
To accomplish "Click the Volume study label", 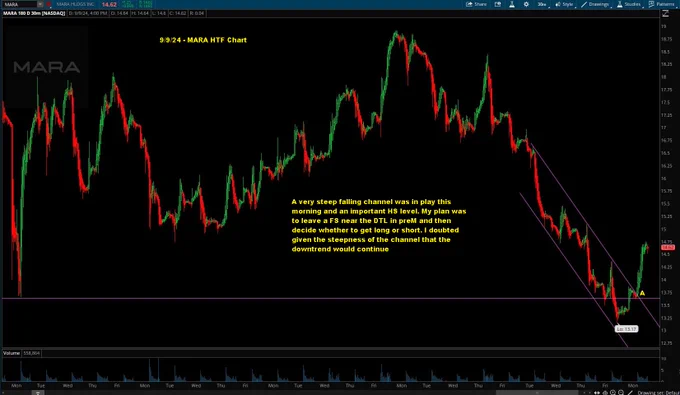I will (x=11, y=353).
